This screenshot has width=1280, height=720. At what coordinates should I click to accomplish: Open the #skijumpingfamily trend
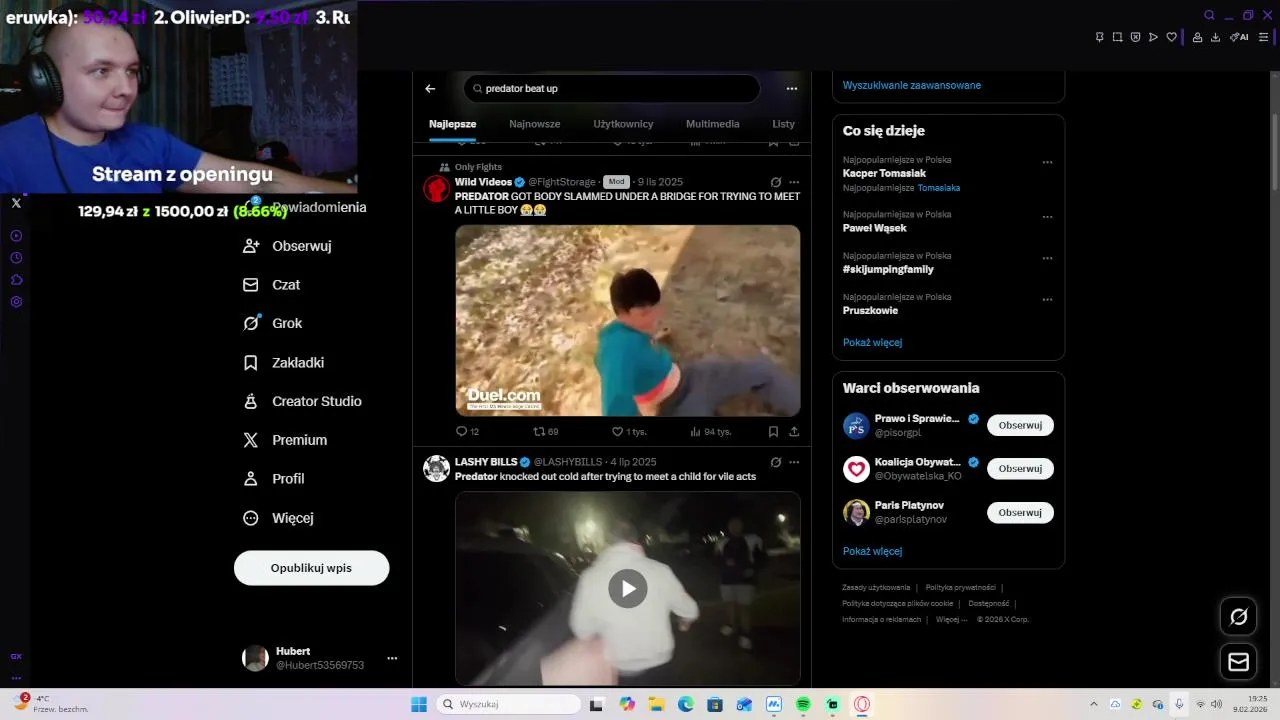[x=888, y=269]
